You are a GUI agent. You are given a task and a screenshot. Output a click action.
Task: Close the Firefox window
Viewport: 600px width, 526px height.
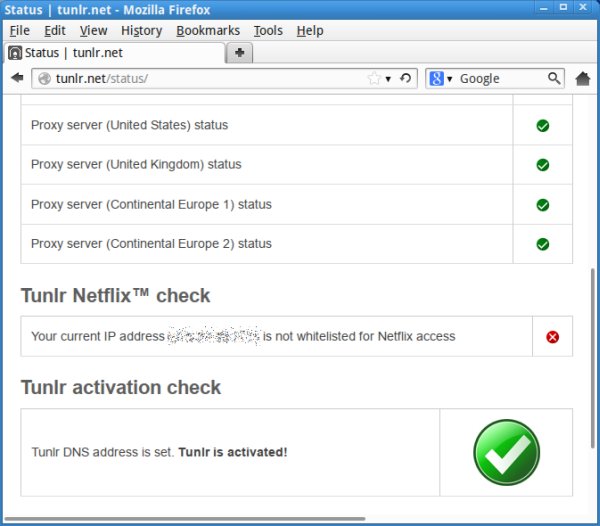click(x=583, y=7)
